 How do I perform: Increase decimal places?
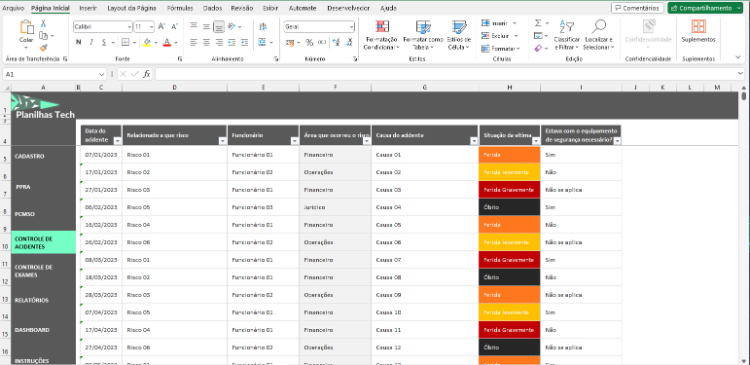[336, 43]
